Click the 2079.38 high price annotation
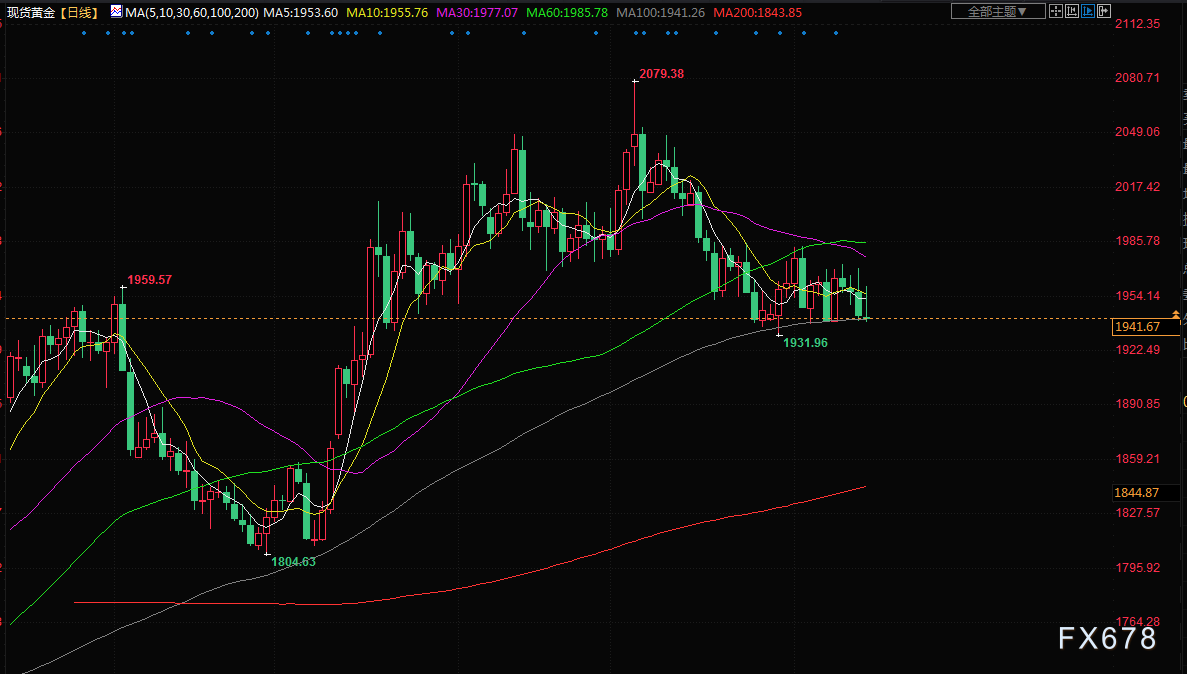Viewport: 1187px width, 674px height. tap(662, 73)
